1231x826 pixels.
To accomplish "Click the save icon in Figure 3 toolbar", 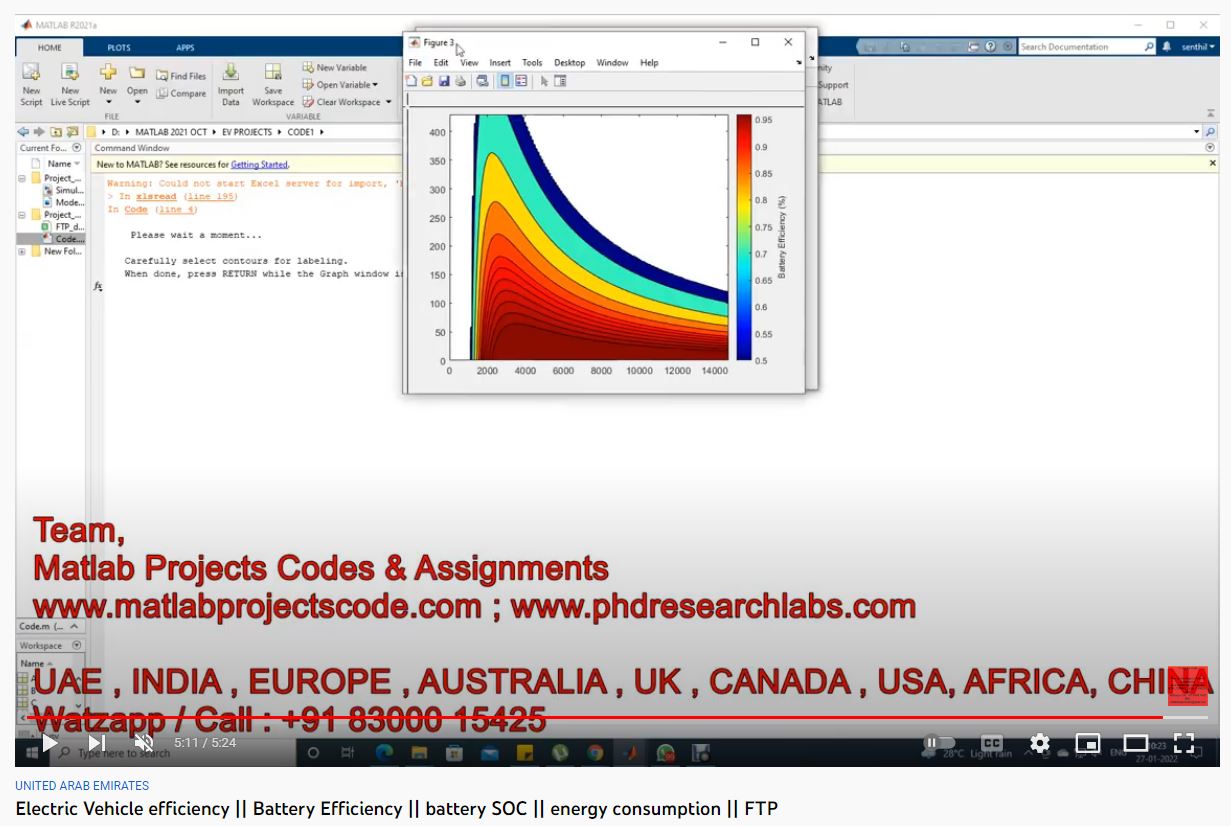I will click(x=444, y=81).
